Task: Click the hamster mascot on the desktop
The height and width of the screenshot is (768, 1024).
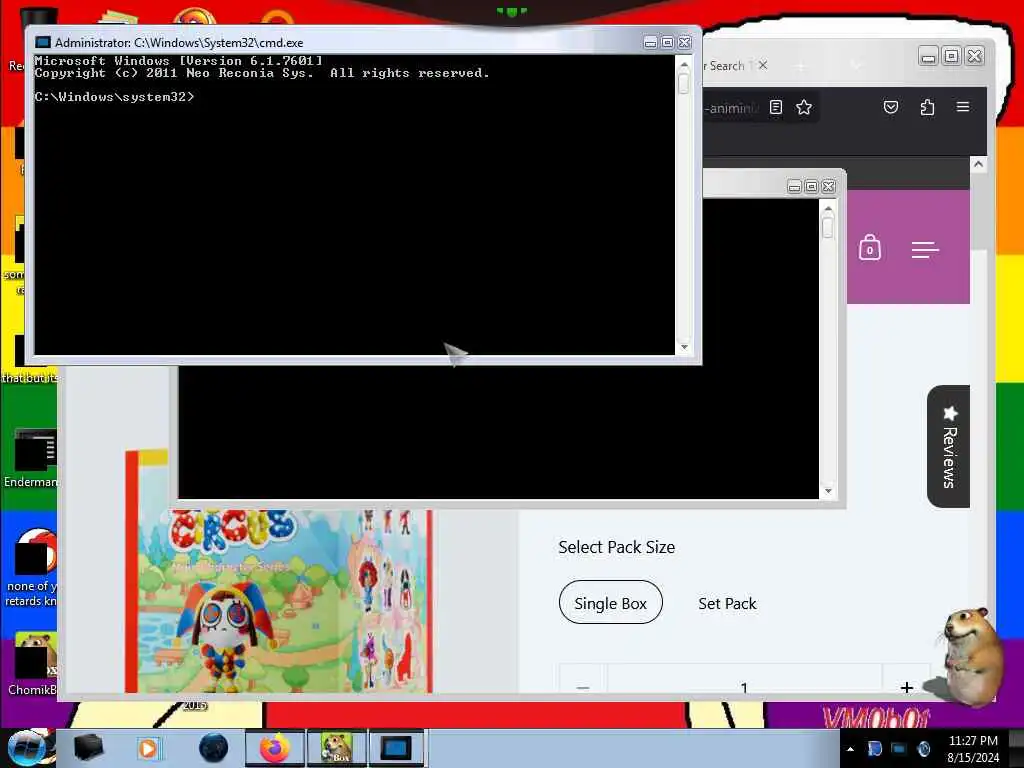Action: click(969, 656)
